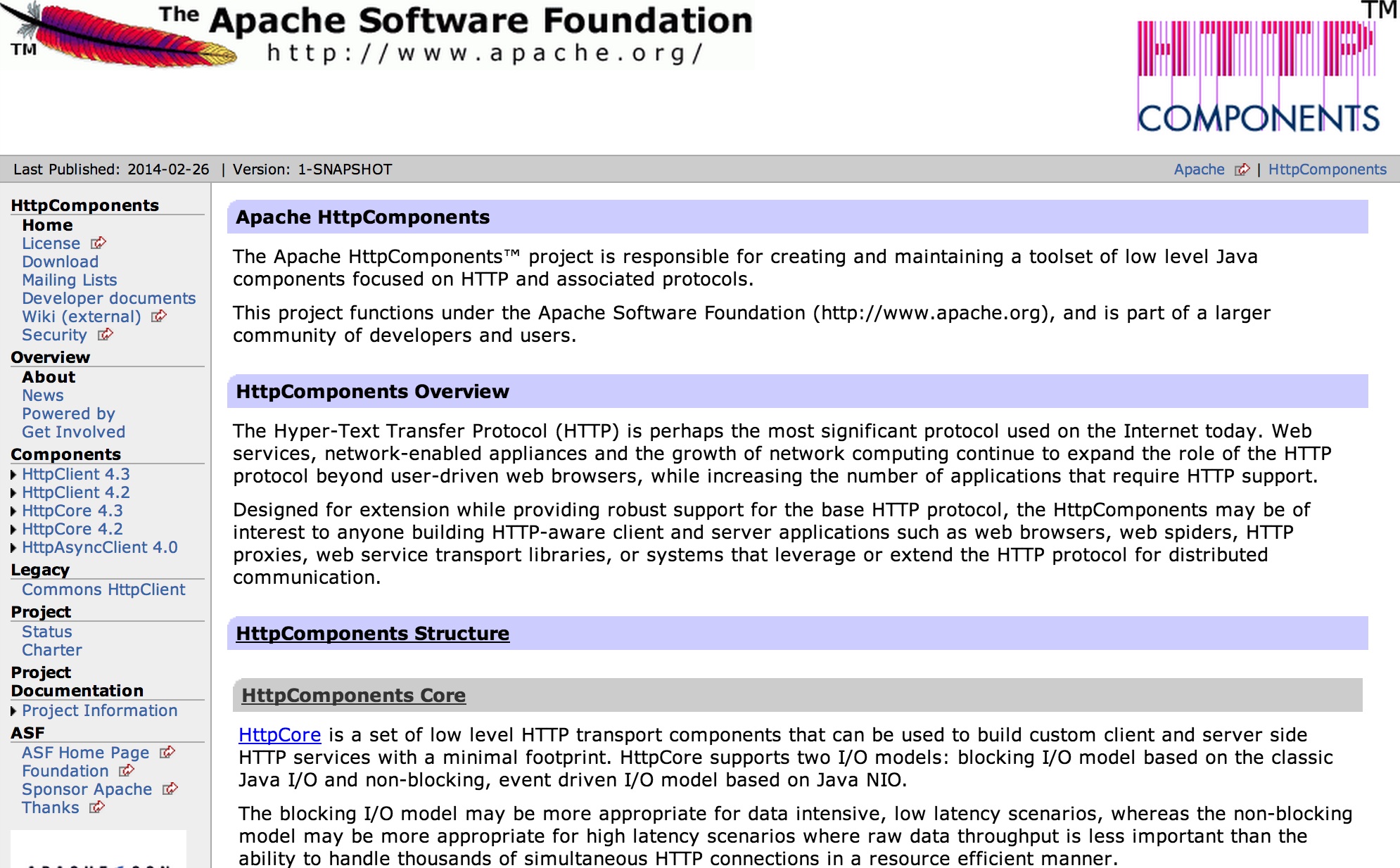Screen dimensions: 1400x868
Task: Click external icon beside top Apache link
Action: 1243,170
